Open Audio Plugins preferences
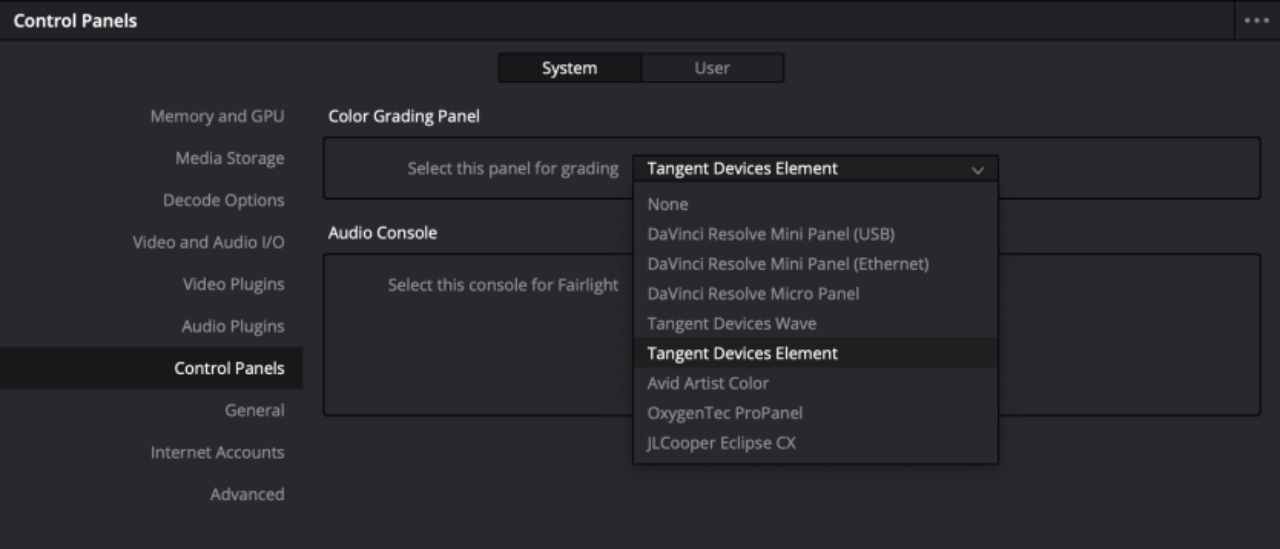 click(232, 326)
